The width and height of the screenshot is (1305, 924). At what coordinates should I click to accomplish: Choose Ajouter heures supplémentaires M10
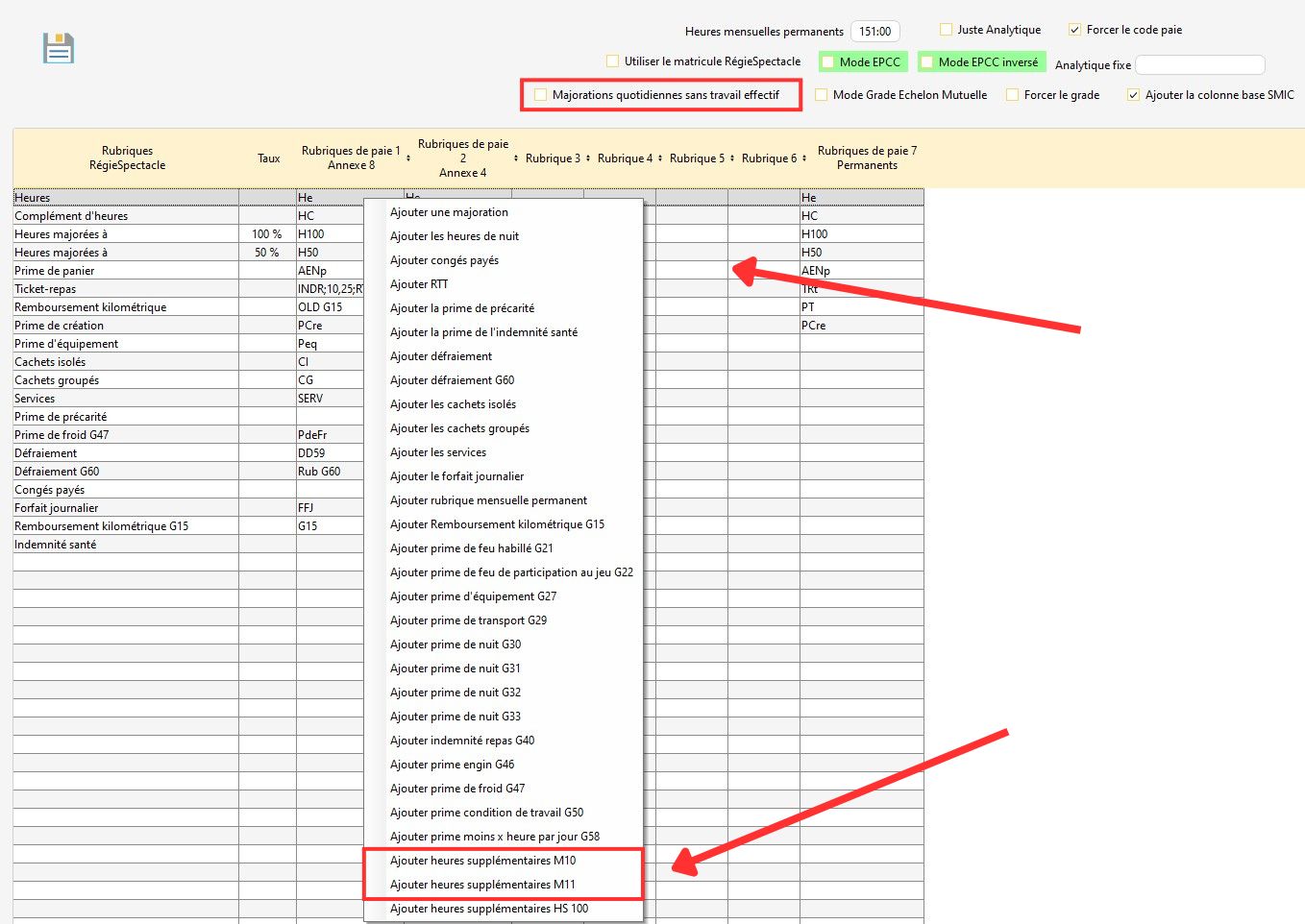pyautogui.click(x=482, y=861)
